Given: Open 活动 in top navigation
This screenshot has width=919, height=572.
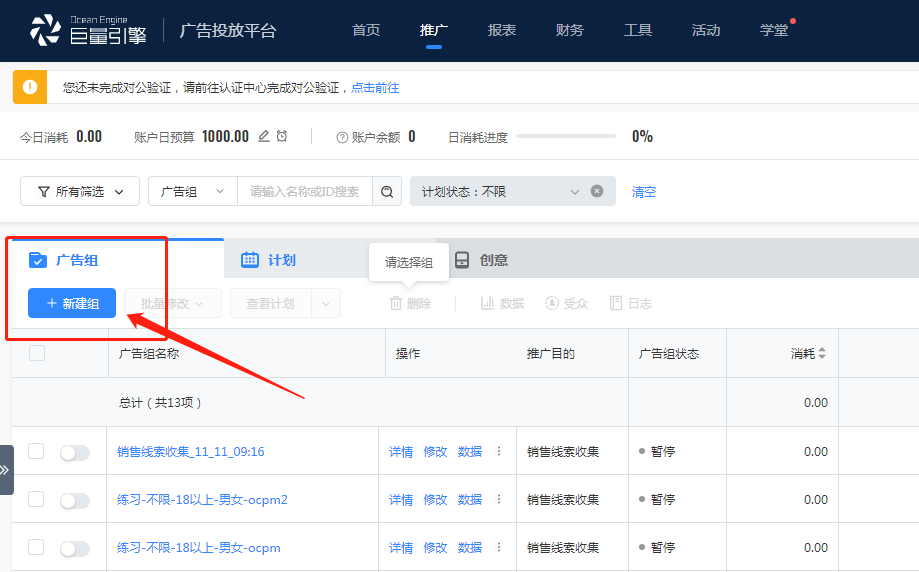Looking at the screenshot, I should (706, 30).
